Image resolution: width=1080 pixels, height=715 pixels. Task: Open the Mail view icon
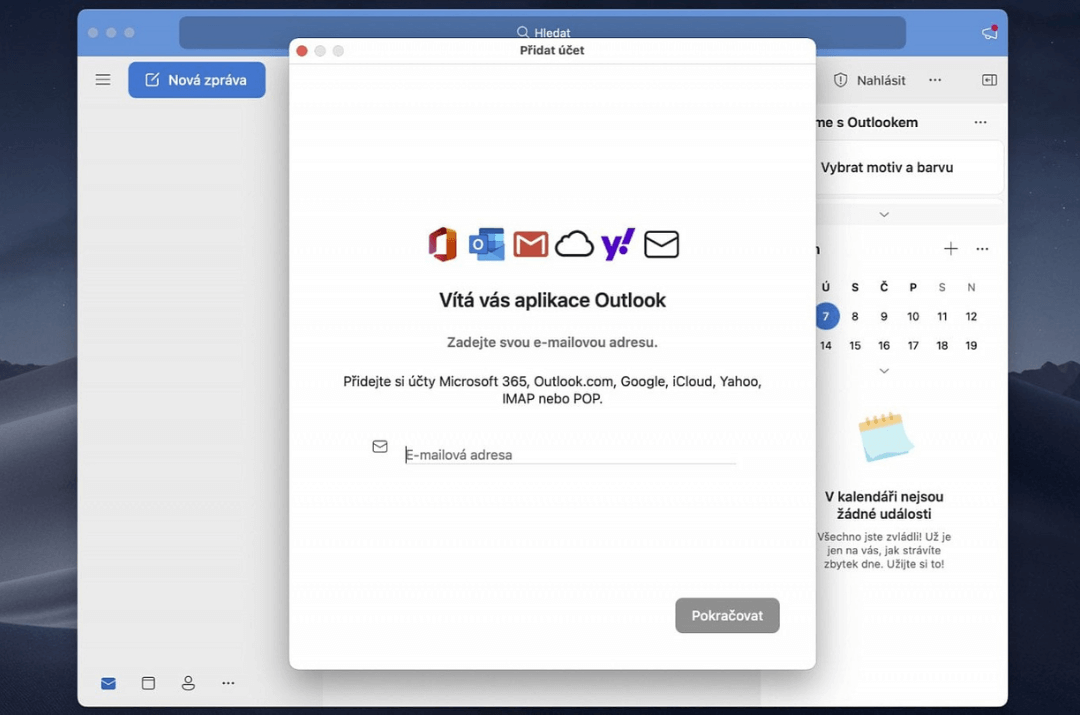click(x=108, y=683)
